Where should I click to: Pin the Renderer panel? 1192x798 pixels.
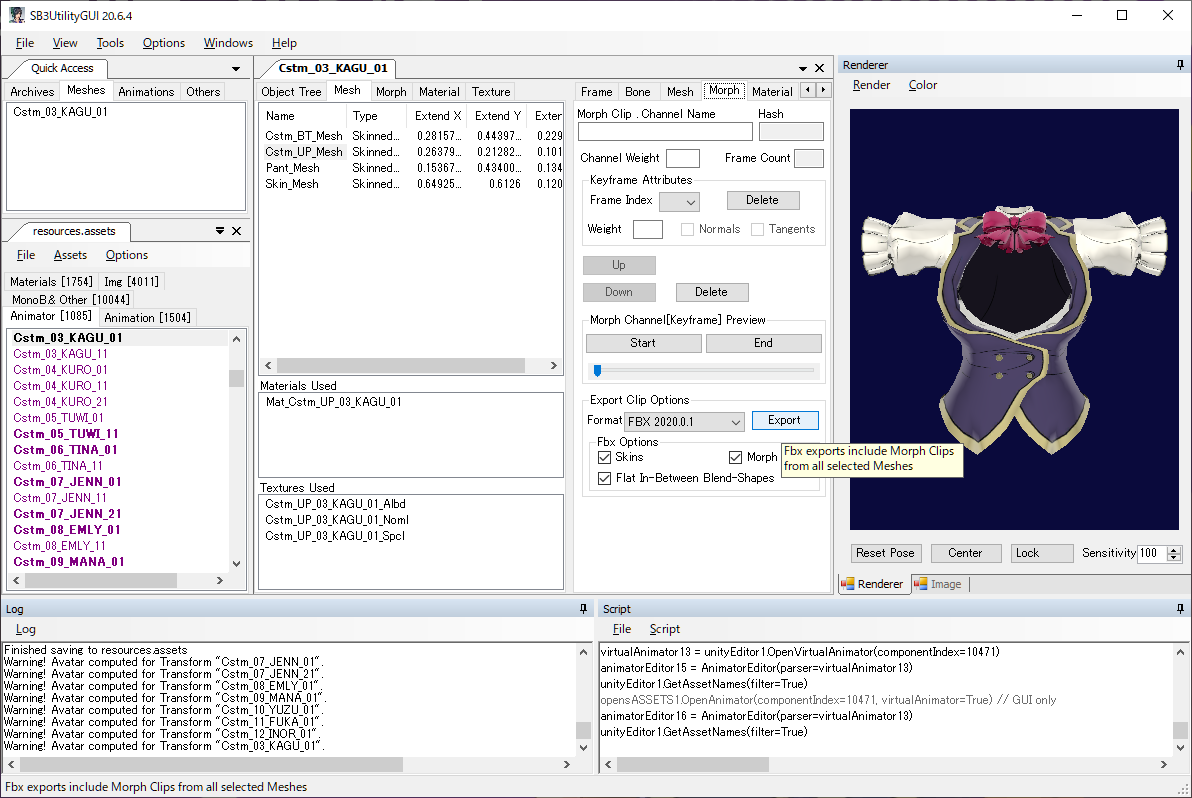1180,65
